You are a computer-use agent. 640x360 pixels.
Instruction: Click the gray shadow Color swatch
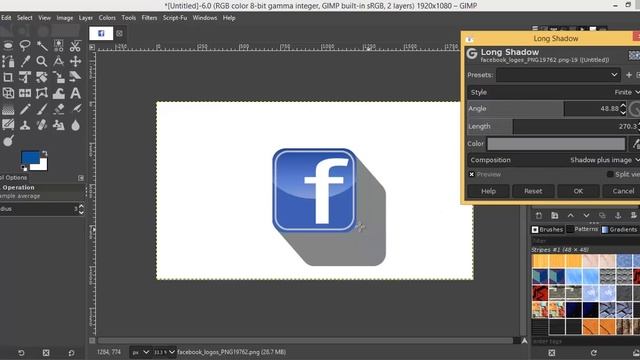tap(556, 144)
